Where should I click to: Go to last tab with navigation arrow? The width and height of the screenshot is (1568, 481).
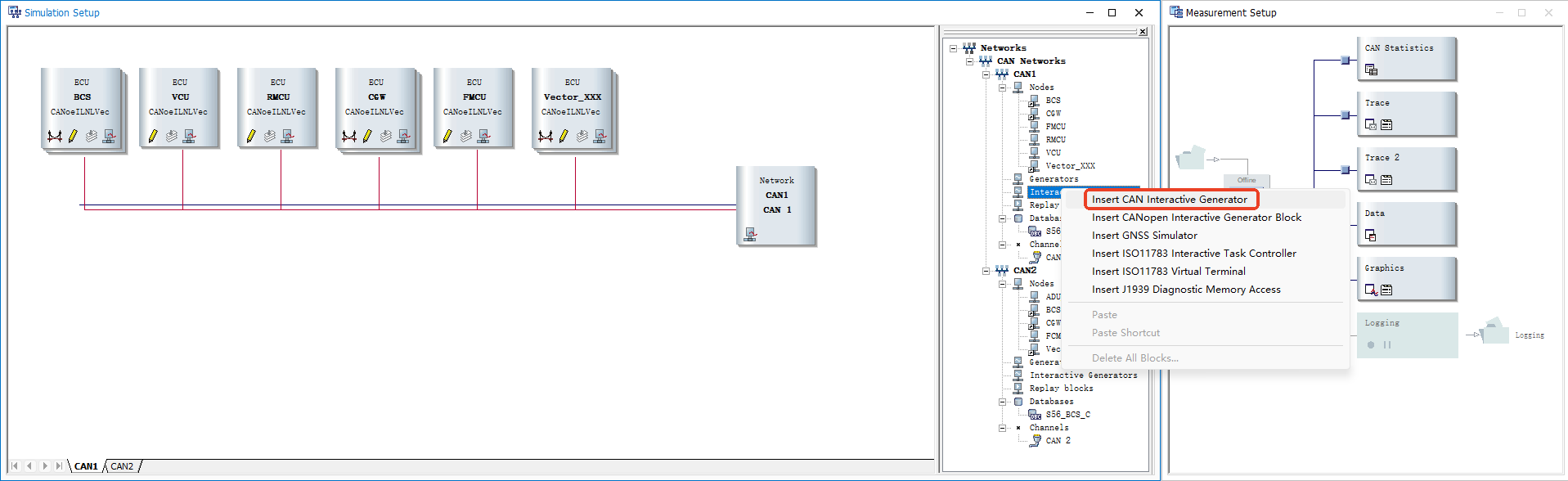click(58, 466)
